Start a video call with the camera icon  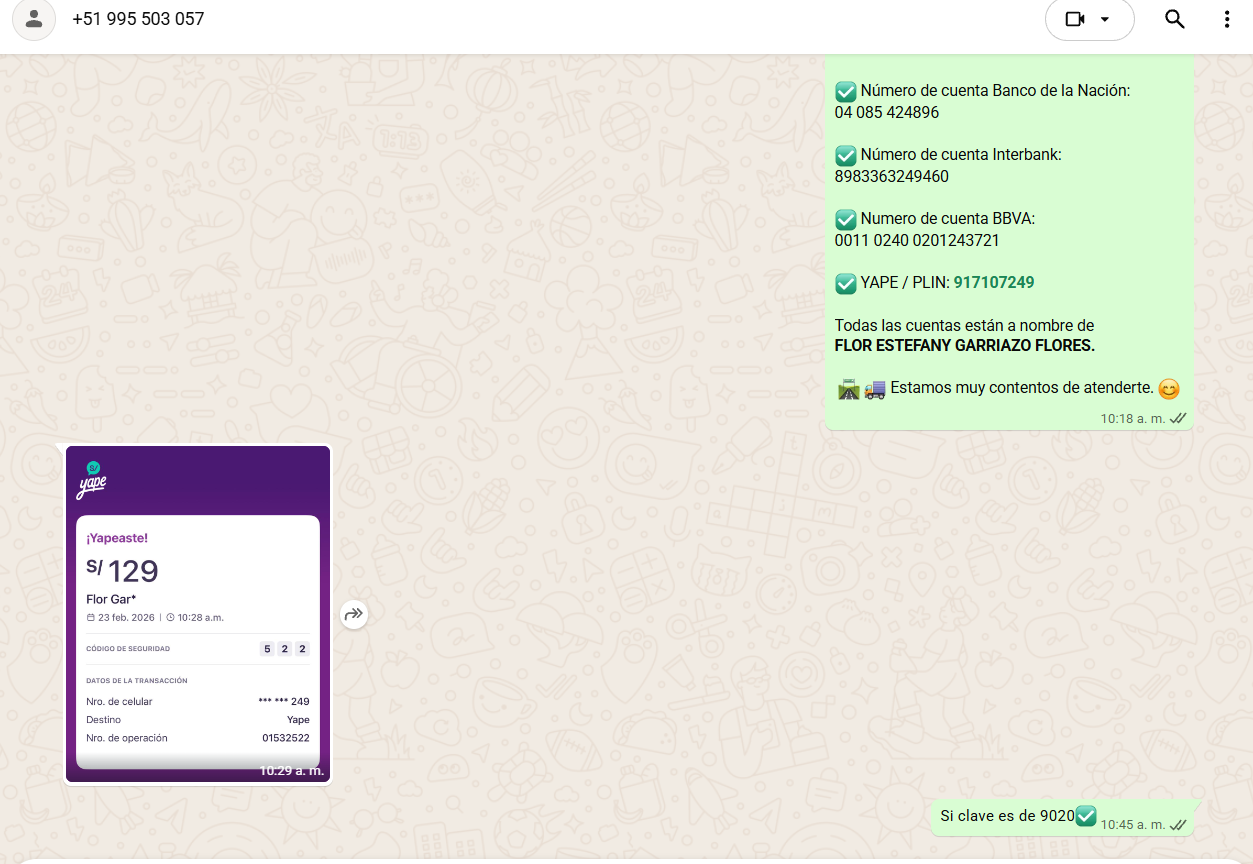coord(1075,19)
